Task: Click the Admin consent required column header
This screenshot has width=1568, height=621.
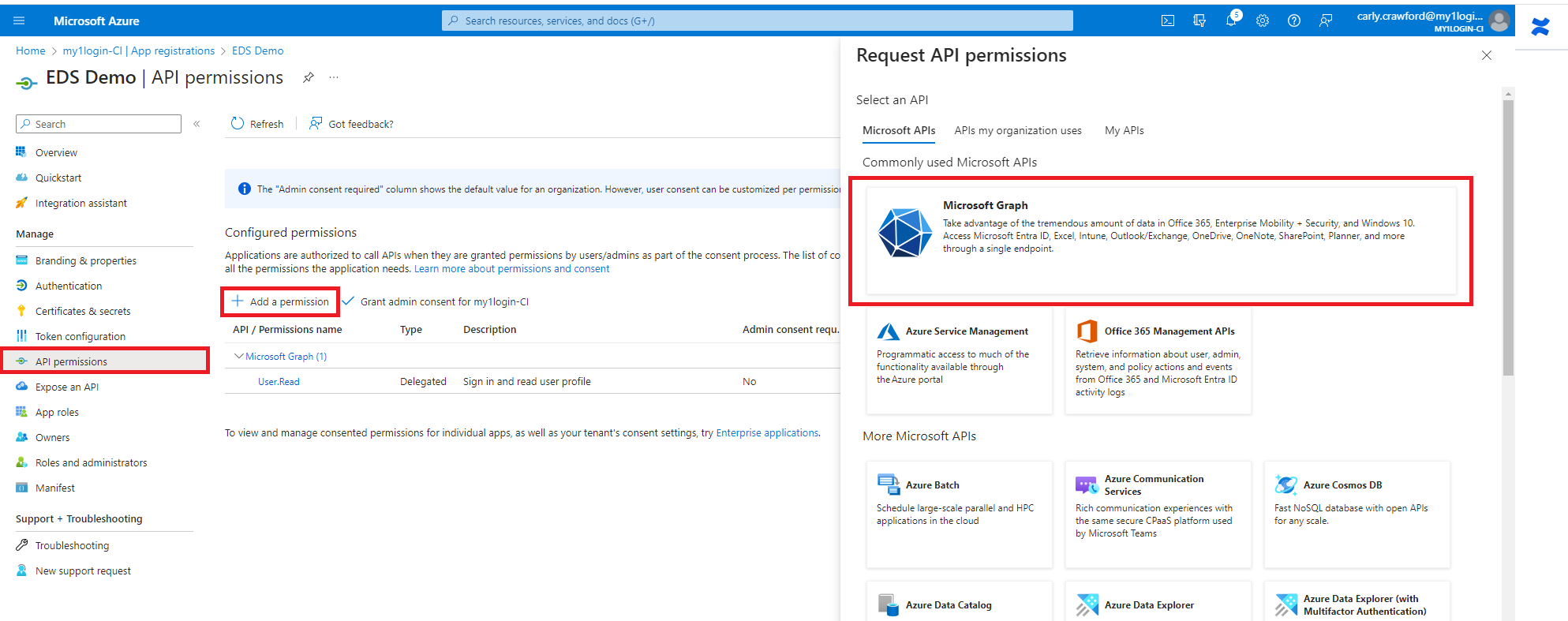Action: tap(791, 329)
